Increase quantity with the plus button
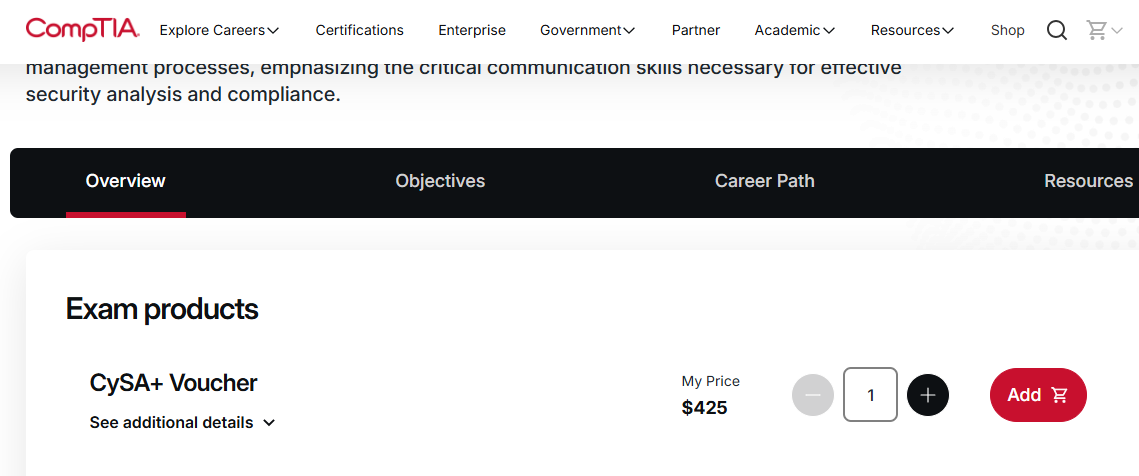Screen dimensions: 1139x476 [928, 395]
